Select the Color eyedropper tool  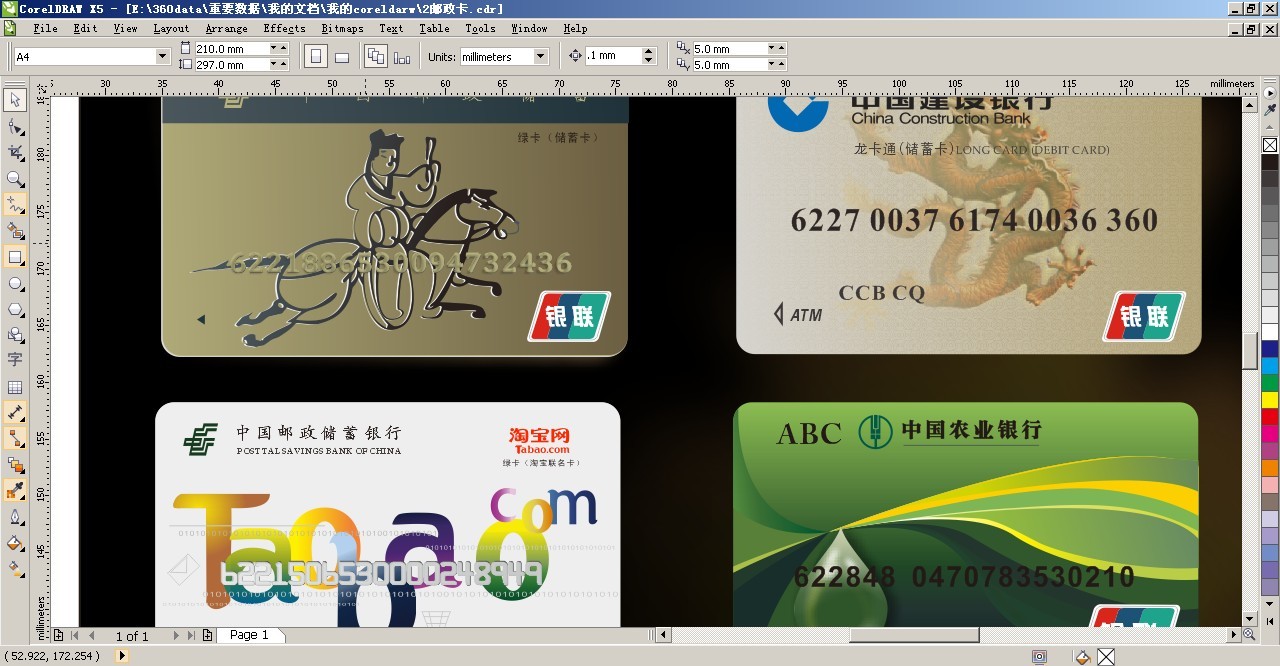tap(15, 490)
